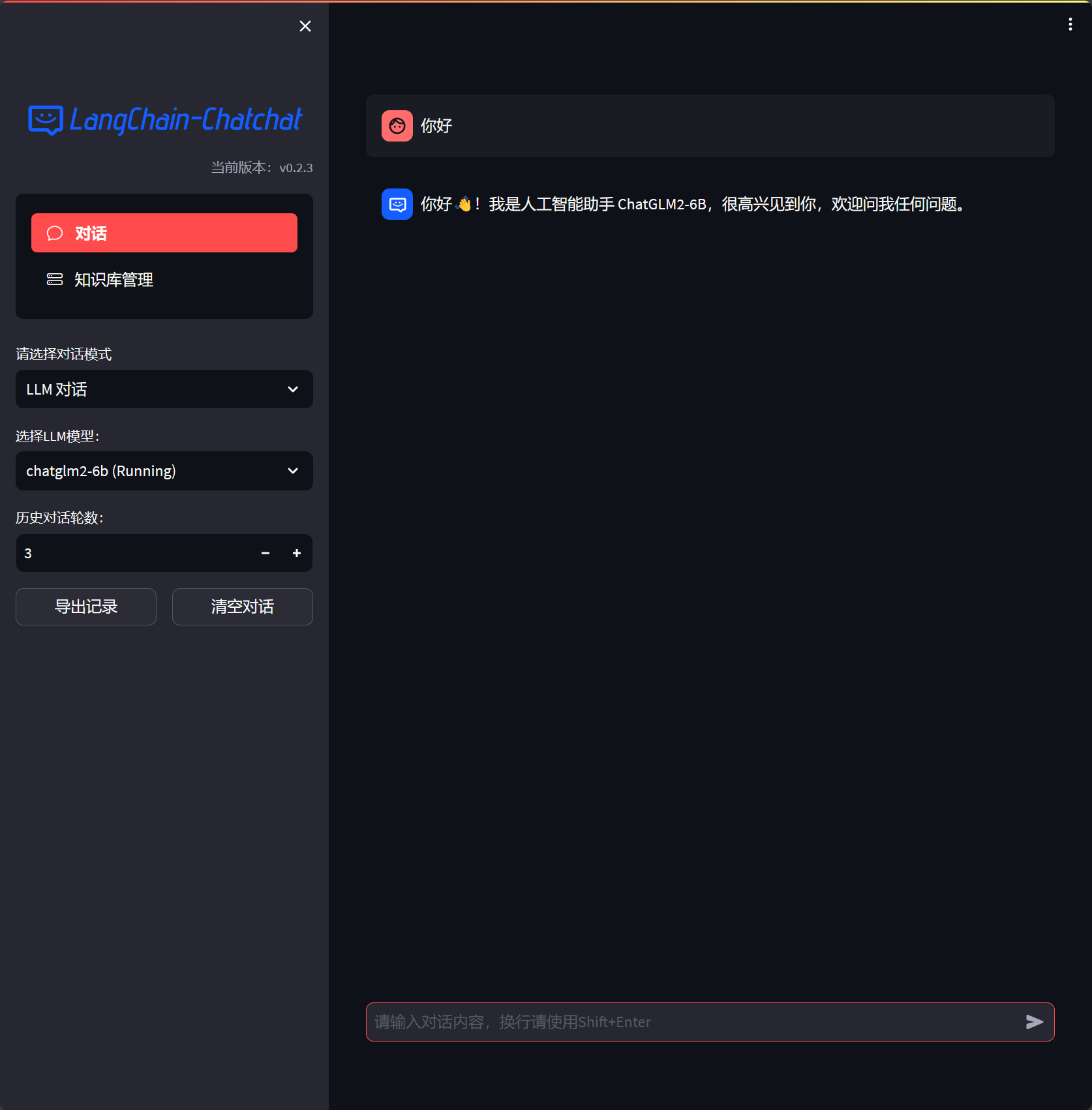Decrease history rounds with minus button

(265, 553)
